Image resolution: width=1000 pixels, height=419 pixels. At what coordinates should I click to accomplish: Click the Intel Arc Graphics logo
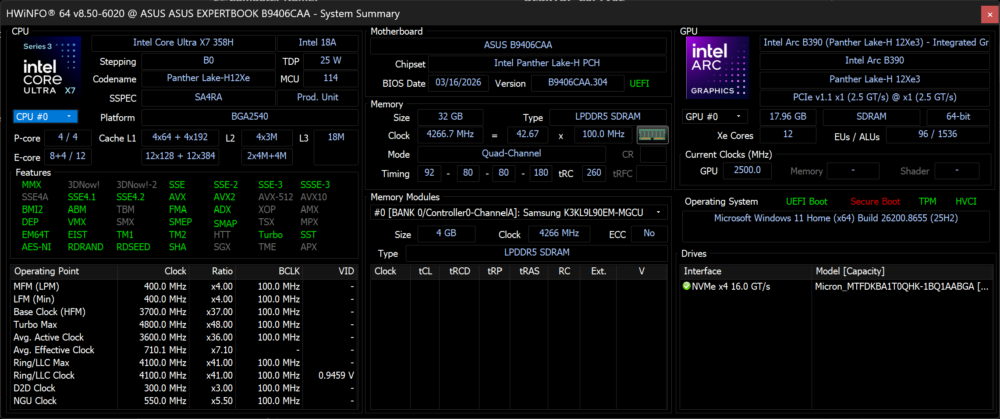tap(717, 68)
